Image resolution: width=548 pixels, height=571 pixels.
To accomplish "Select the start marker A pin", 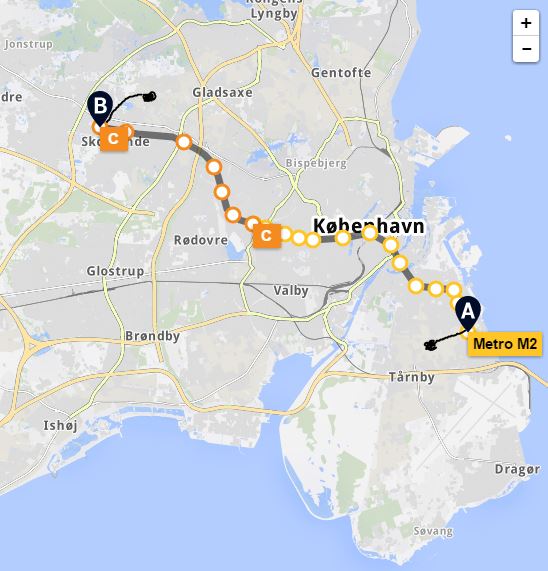I will (x=468, y=314).
